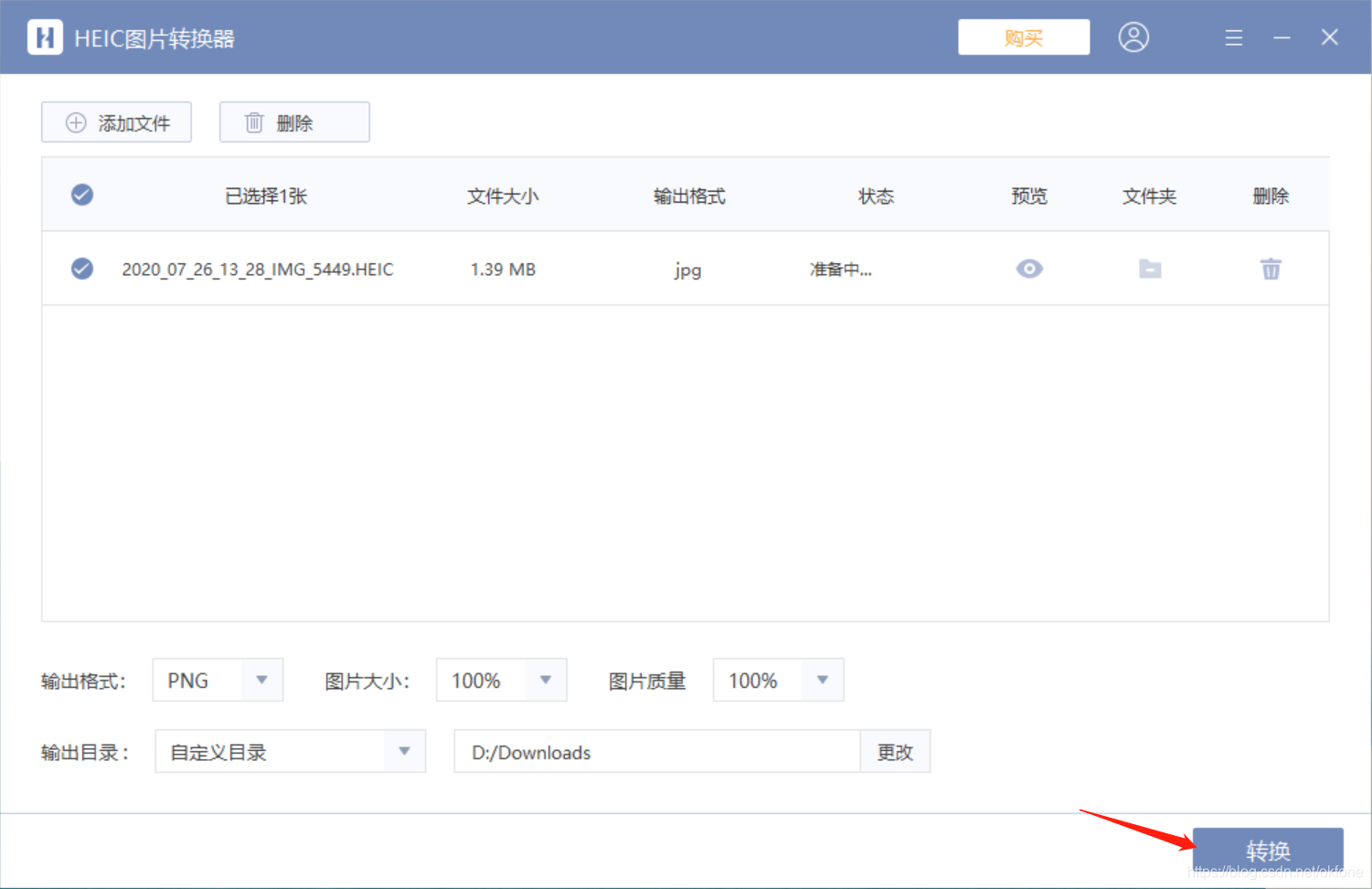
Task: Open the hamburger menu in title bar
Action: pos(1234,37)
